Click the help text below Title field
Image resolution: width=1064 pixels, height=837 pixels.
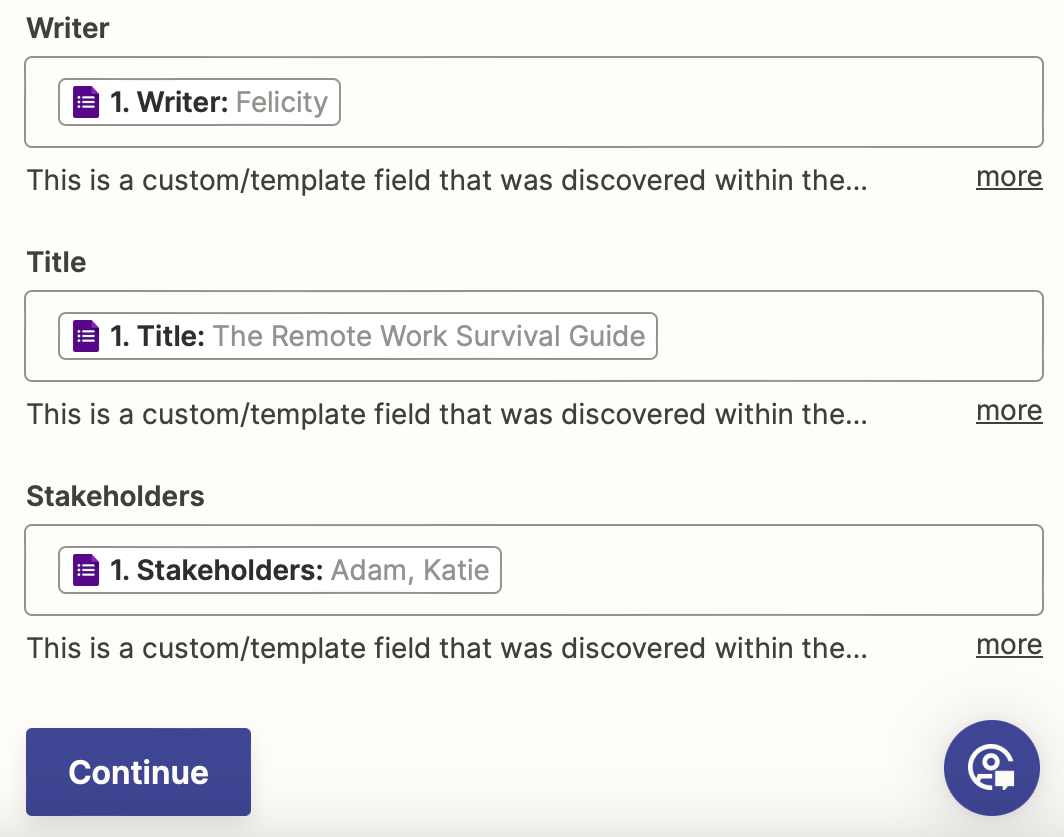point(446,414)
